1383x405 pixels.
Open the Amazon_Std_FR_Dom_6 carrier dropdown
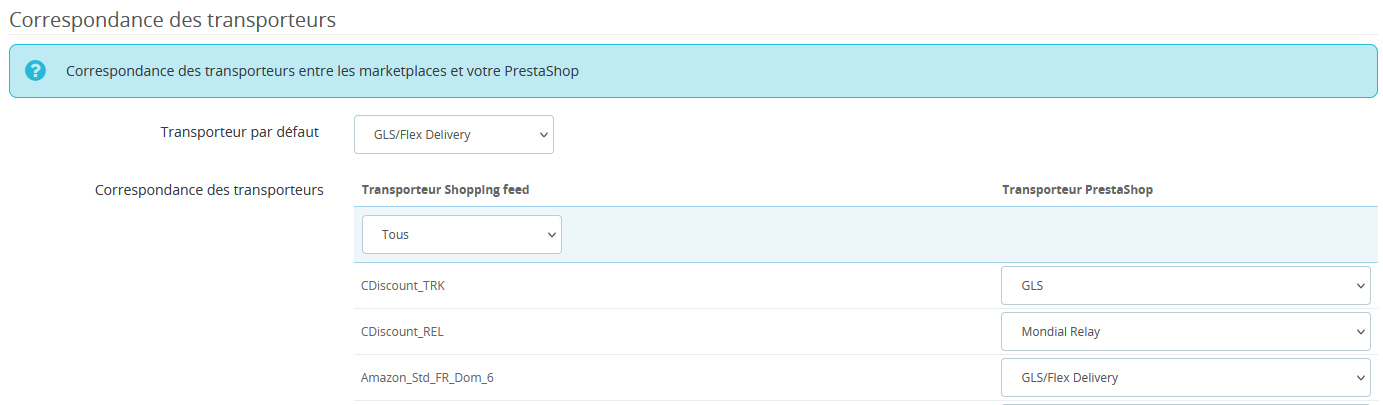(1186, 377)
